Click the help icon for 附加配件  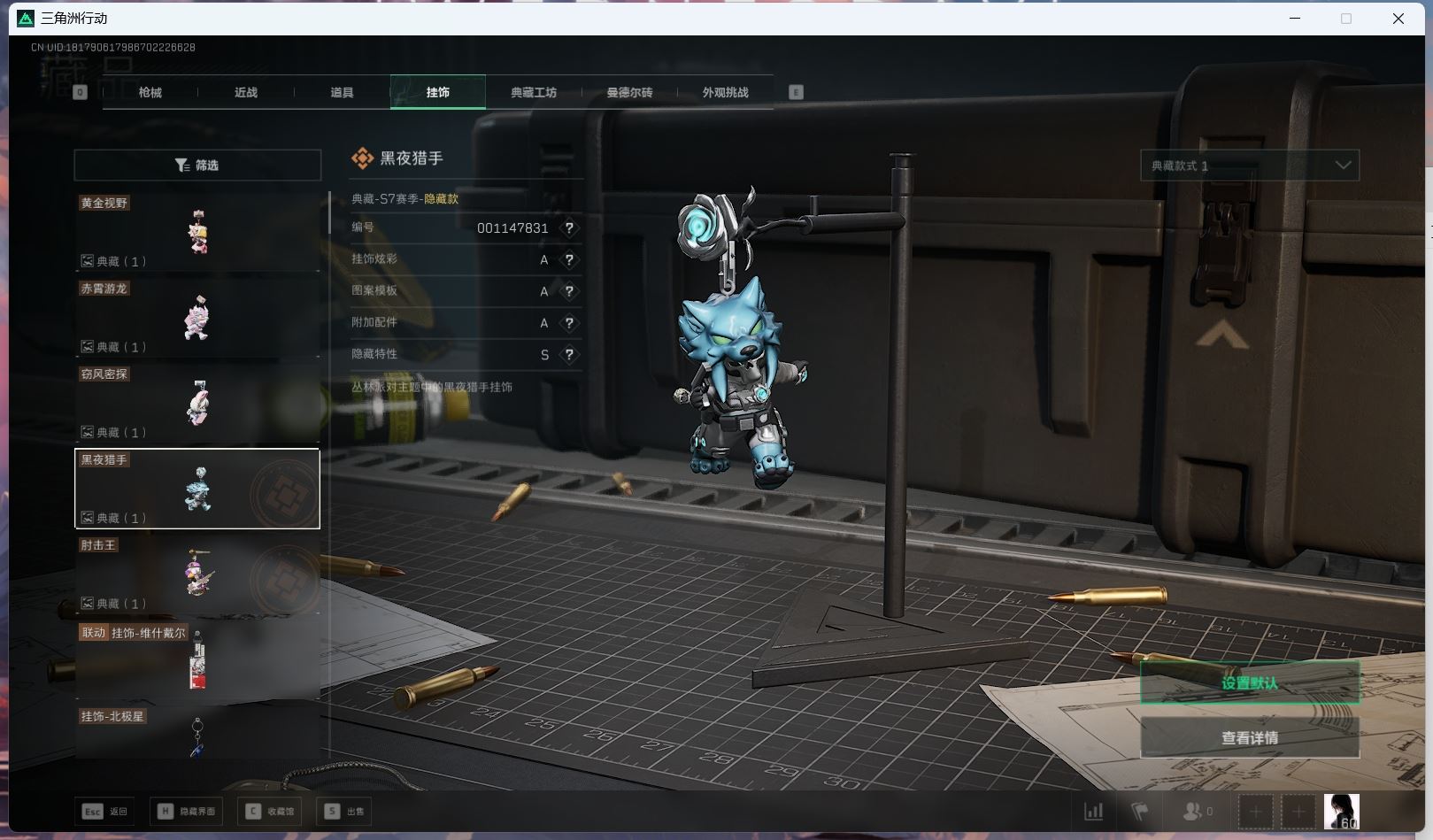coord(569,323)
